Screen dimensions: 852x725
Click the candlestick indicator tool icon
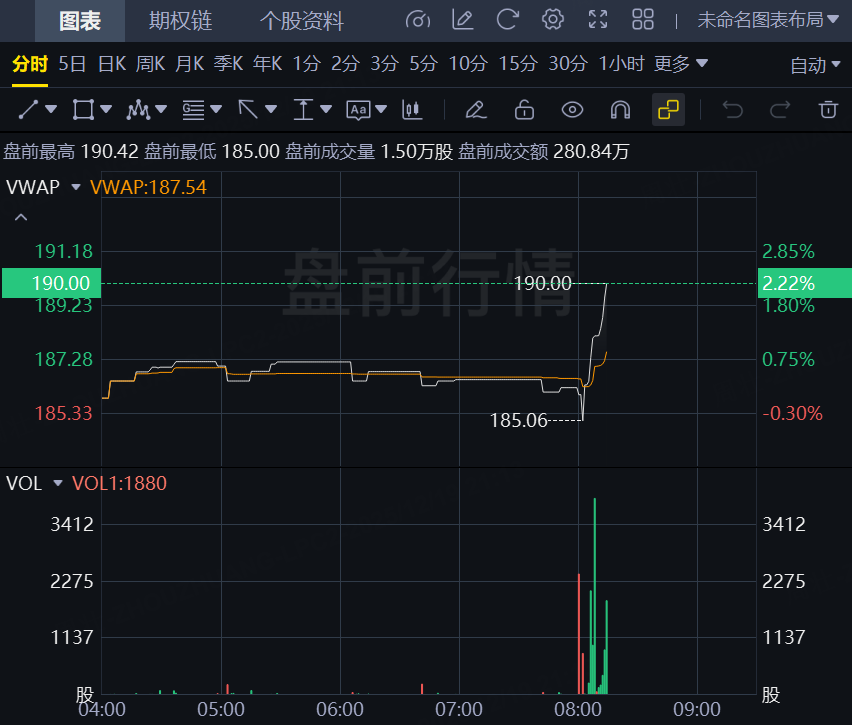412,110
